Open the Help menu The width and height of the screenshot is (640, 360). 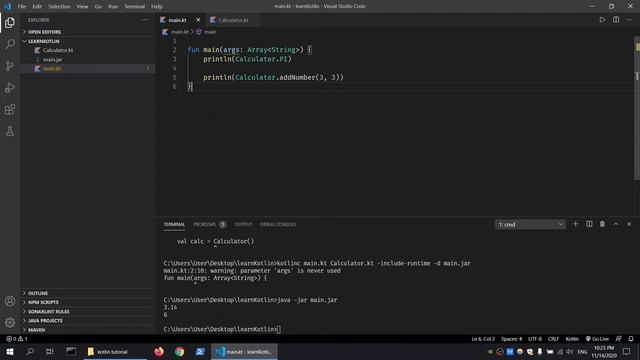pyautogui.click(x=157, y=7)
